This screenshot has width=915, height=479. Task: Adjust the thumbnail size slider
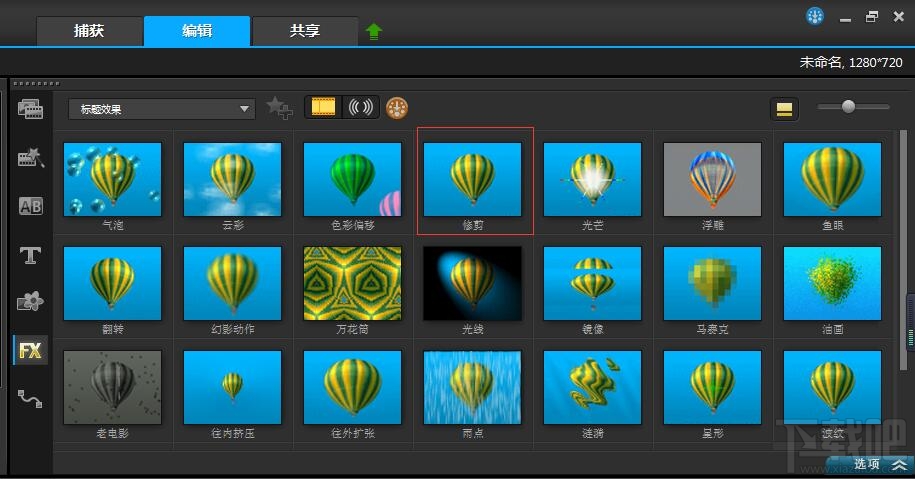(x=848, y=106)
